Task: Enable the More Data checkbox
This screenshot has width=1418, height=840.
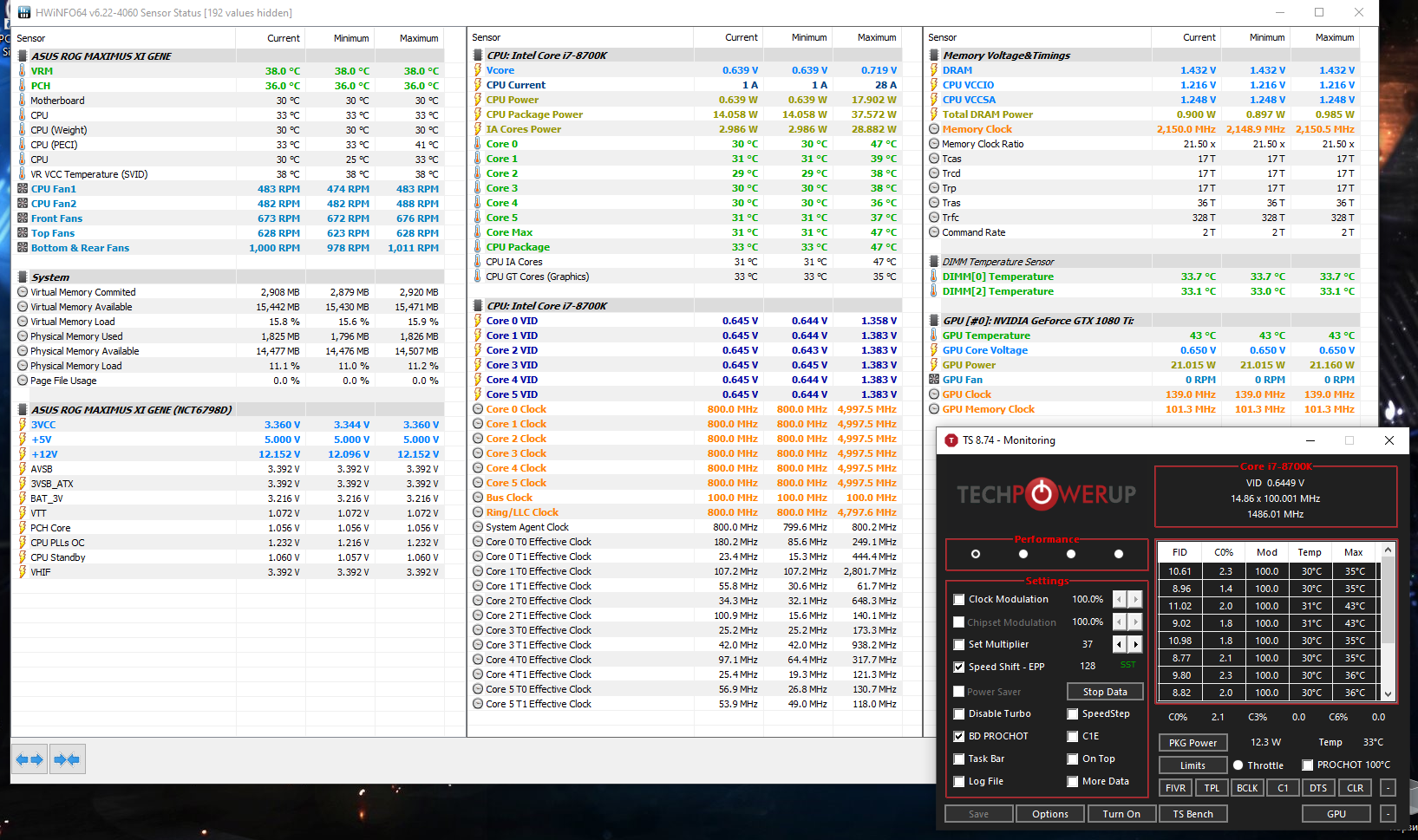Action: tap(1073, 782)
